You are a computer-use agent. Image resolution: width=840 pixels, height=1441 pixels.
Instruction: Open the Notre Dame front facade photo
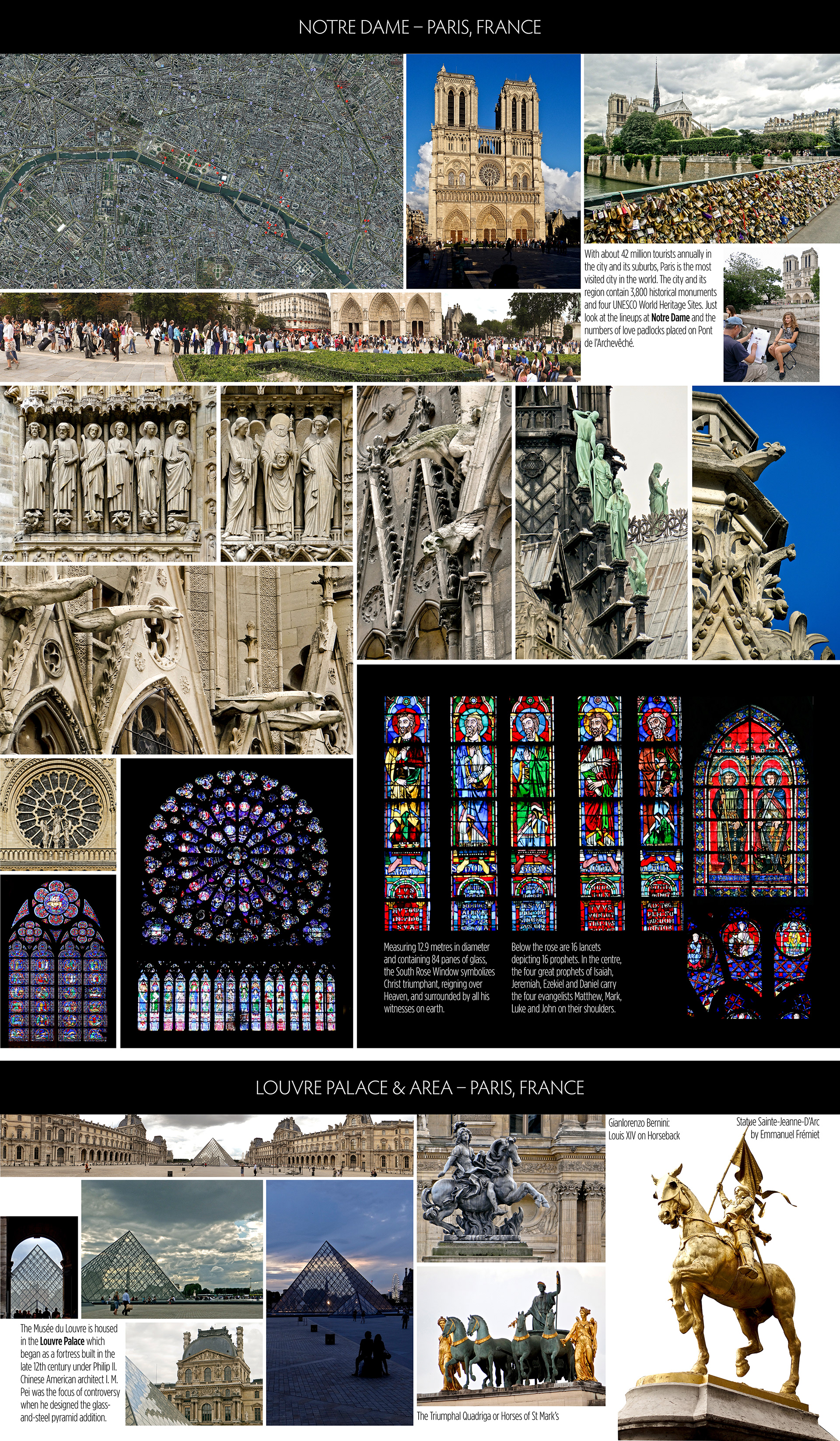coord(493,171)
